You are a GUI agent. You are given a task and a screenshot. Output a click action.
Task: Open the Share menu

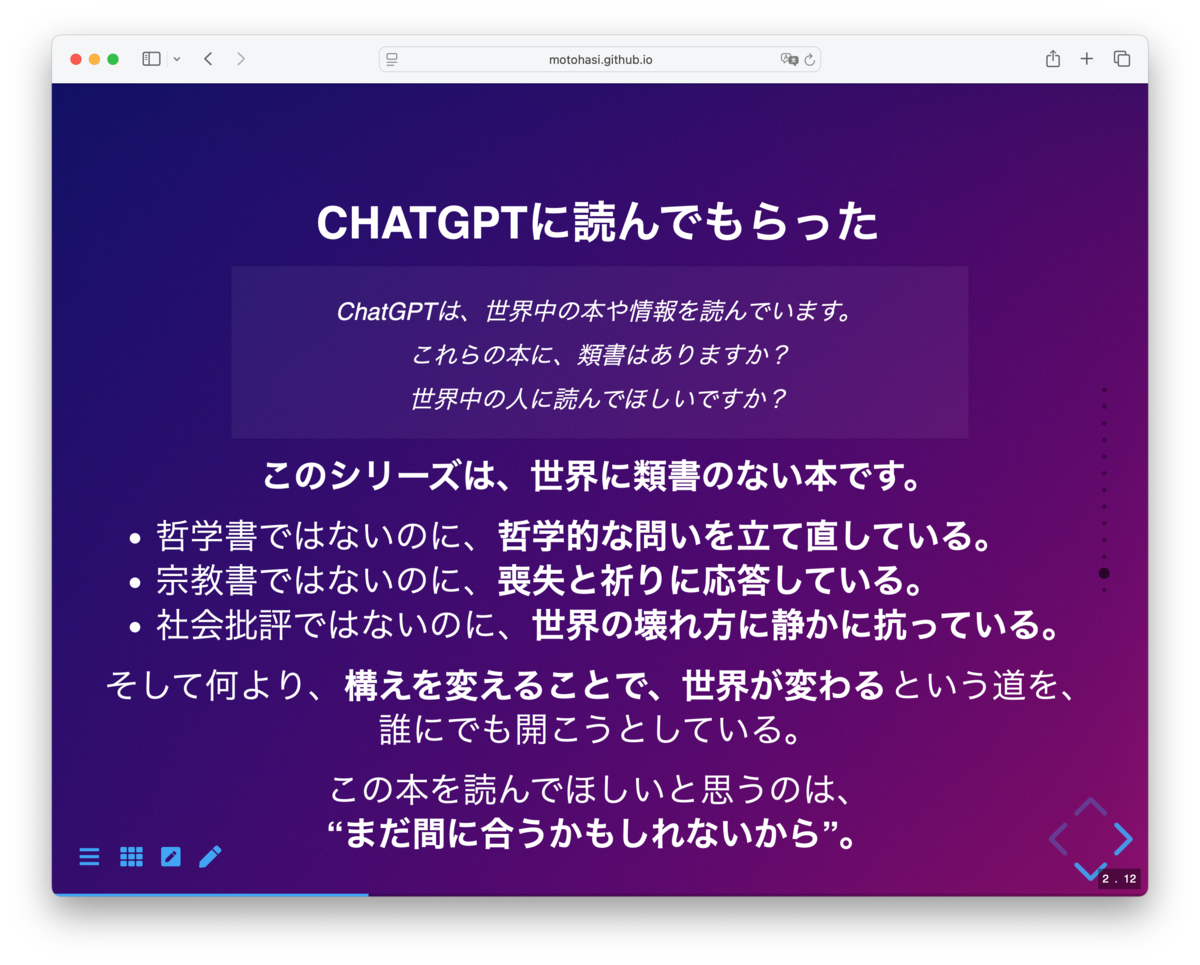pyautogui.click(x=1053, y=59)
